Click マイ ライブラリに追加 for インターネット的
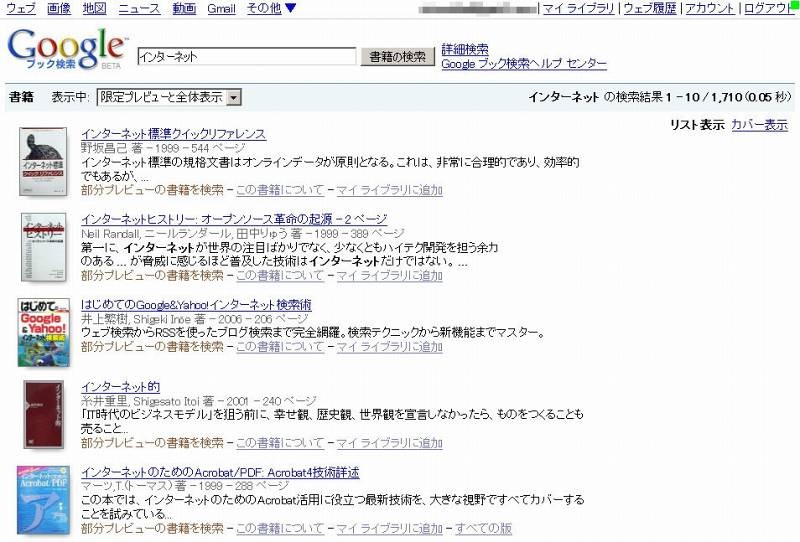The width and height of the screenshot is (800, 542). click(x=389, y=443)
